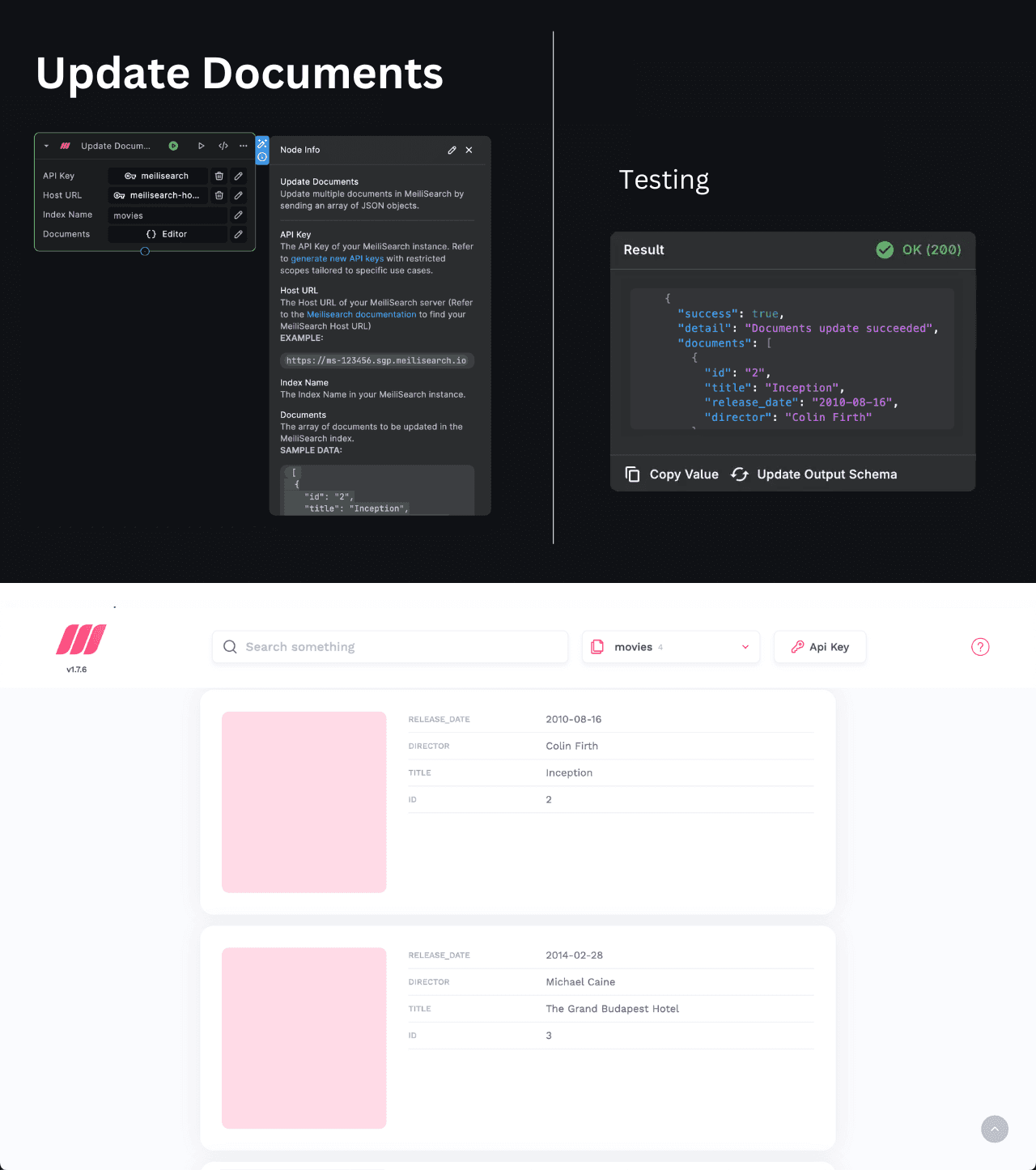Select the meilisearch API Key credential field
This screenshot has width=1036, height=1170.
click(x=158, y=176)
